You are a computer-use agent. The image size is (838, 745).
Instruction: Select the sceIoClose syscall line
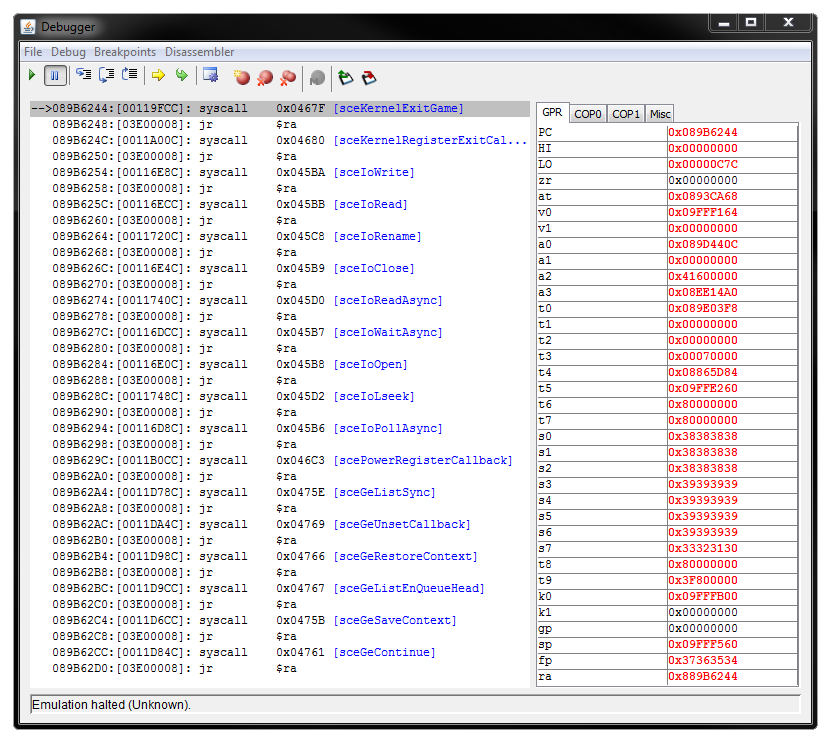pos(280,269)
